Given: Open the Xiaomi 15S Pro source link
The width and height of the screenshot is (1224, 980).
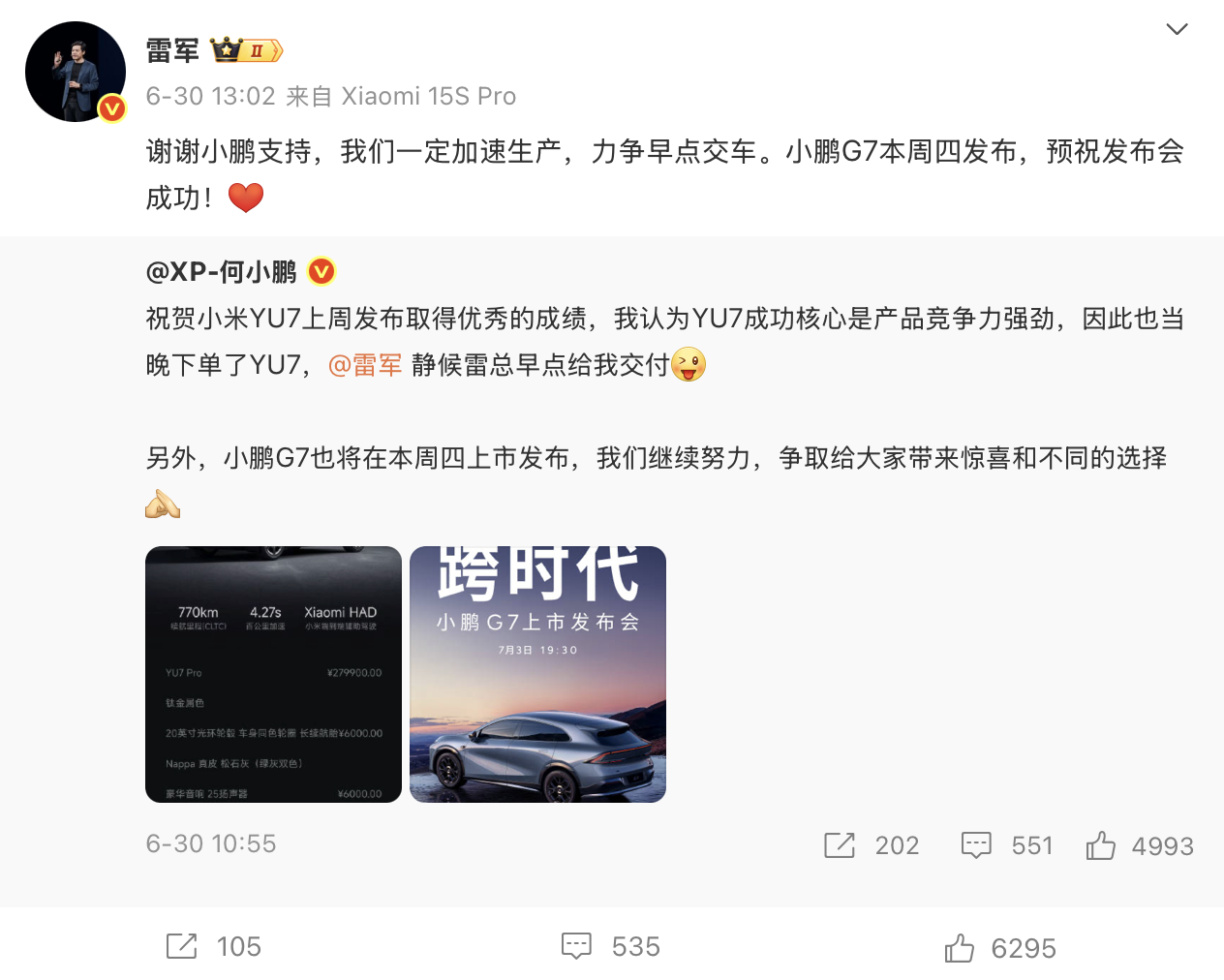Looking at the screenshot, I should pyautogui.click(x=429, y=96).
